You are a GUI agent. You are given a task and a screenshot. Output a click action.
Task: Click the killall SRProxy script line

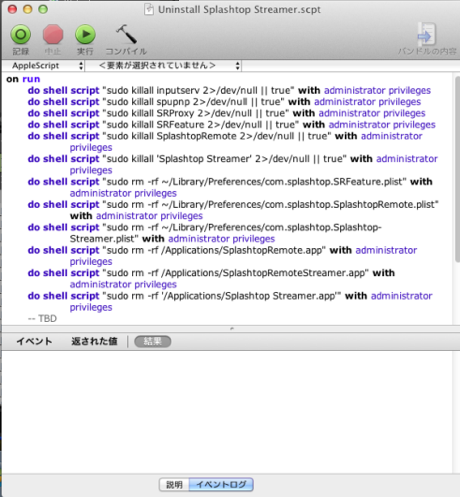pos(226,113)
